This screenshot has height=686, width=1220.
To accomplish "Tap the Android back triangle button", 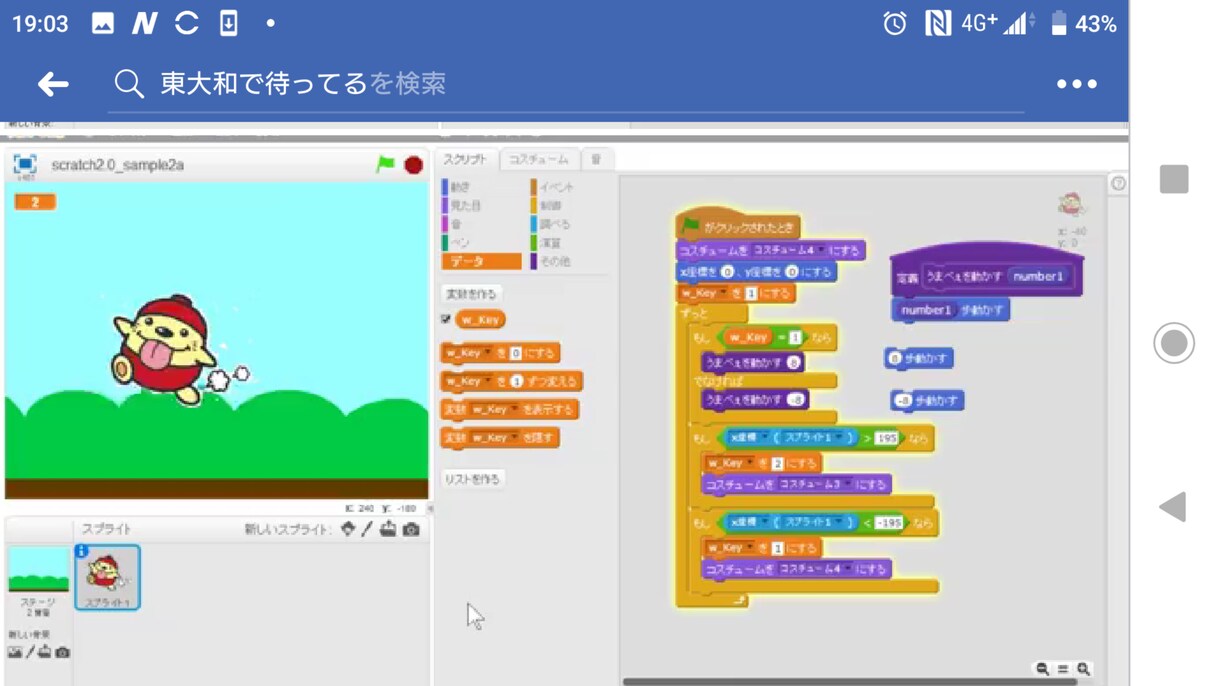I will click(1172, 506).
